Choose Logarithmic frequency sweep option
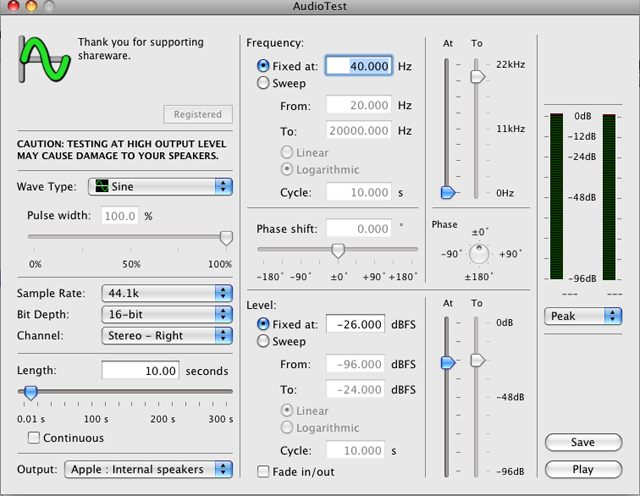The height and width of the screenshot is (496, 640). tap(287, 169)
